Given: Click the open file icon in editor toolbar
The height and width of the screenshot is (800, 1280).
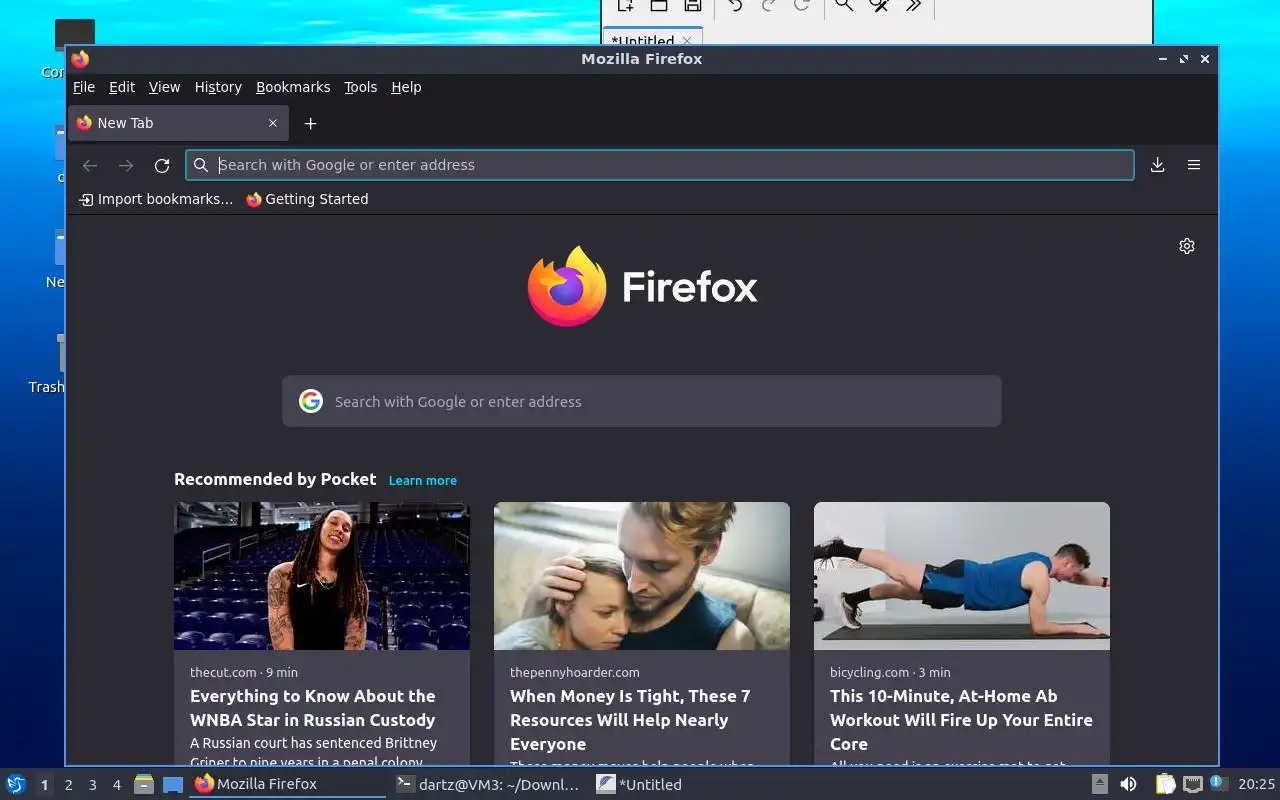Looking at the screenshot, I should click(659, 5).
